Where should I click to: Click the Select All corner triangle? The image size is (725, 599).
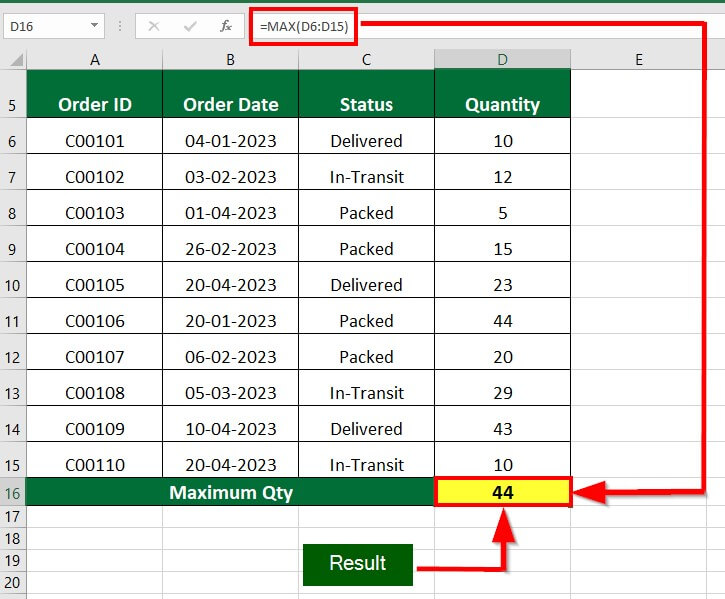point(17,60)
